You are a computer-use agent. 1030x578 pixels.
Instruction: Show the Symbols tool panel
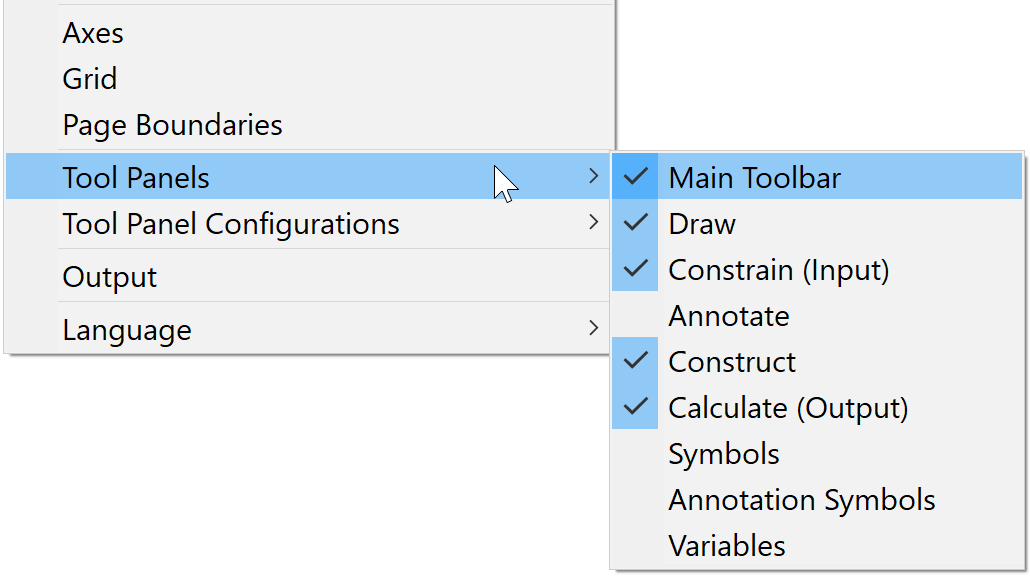point(724,454)
